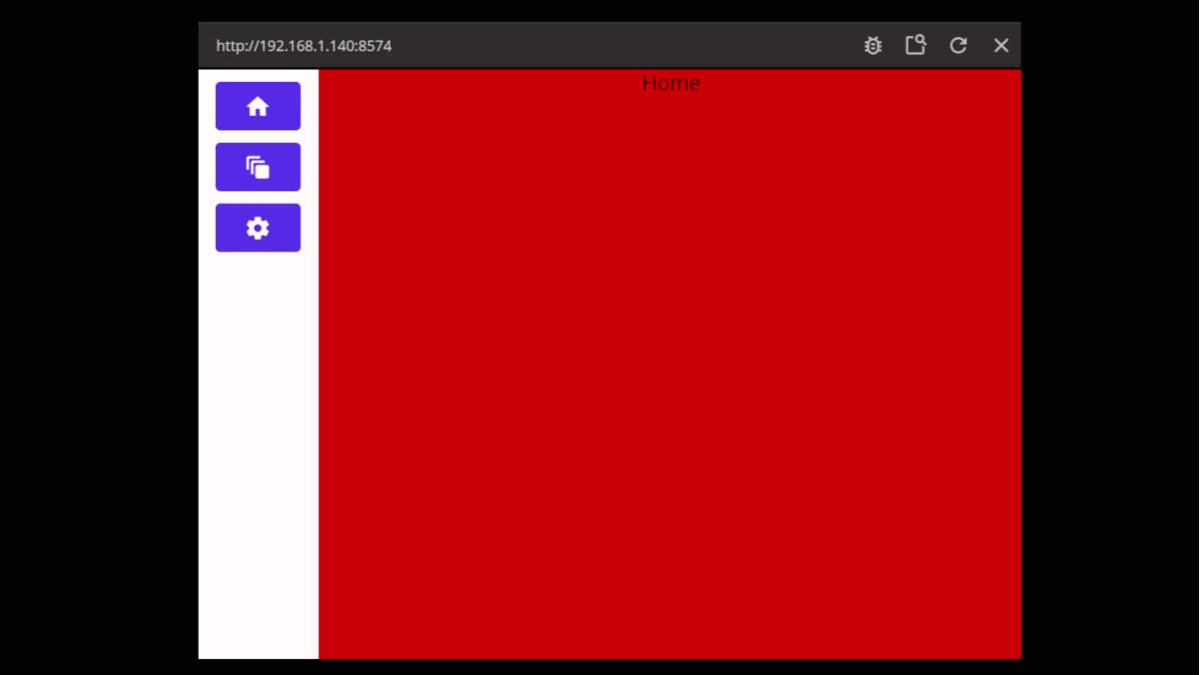Click the Home heading text
Viewport: 1200px width, 675px height.
click(671, 83)
